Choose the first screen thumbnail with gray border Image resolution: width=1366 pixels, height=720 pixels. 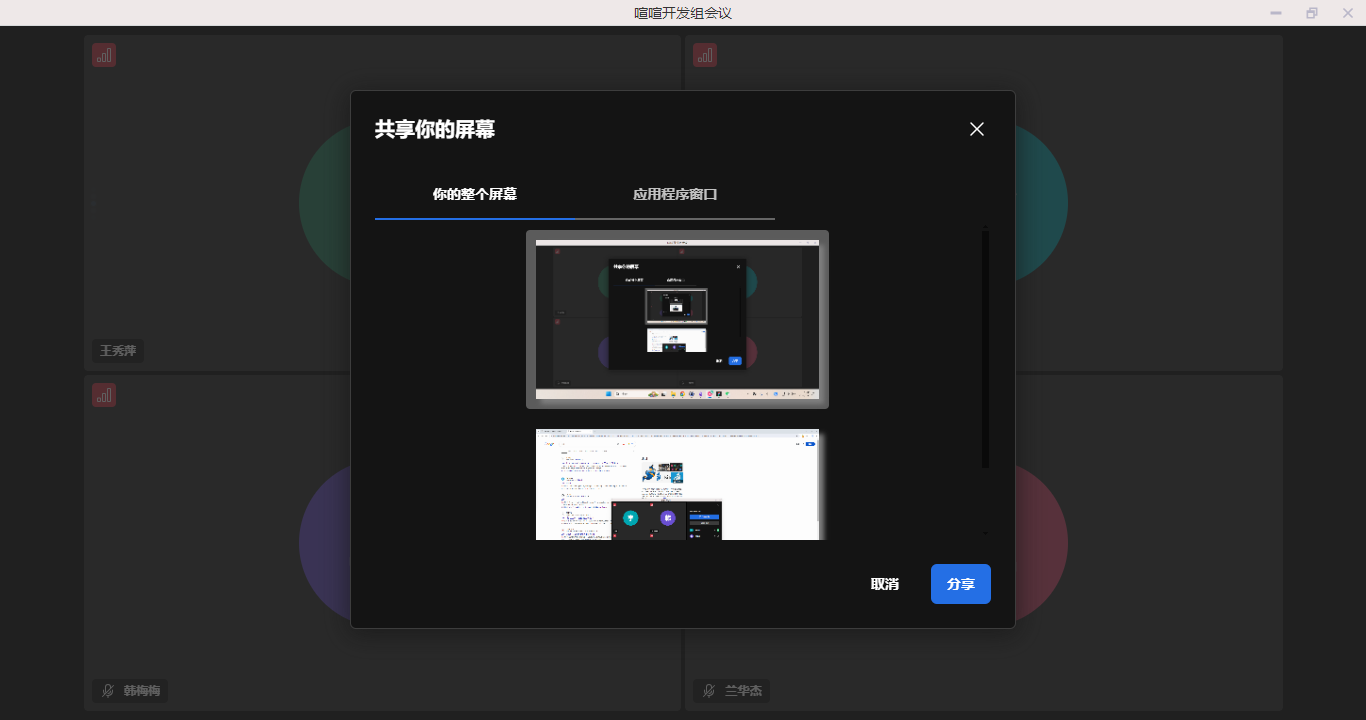click(677, 319)
